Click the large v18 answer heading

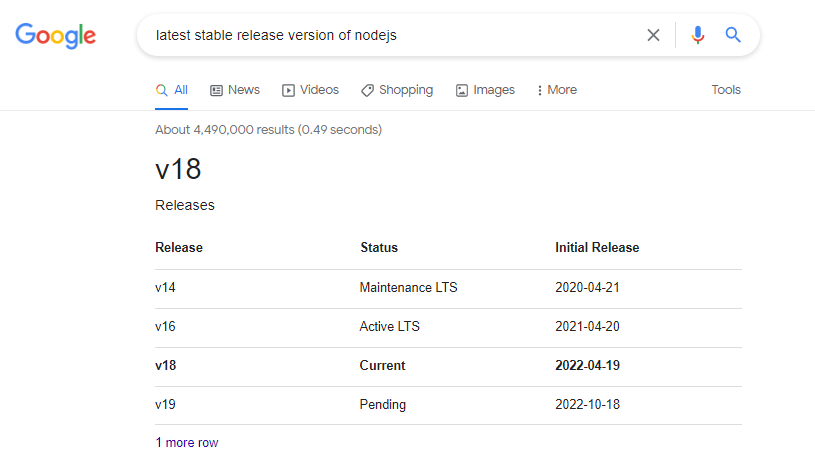178,169
